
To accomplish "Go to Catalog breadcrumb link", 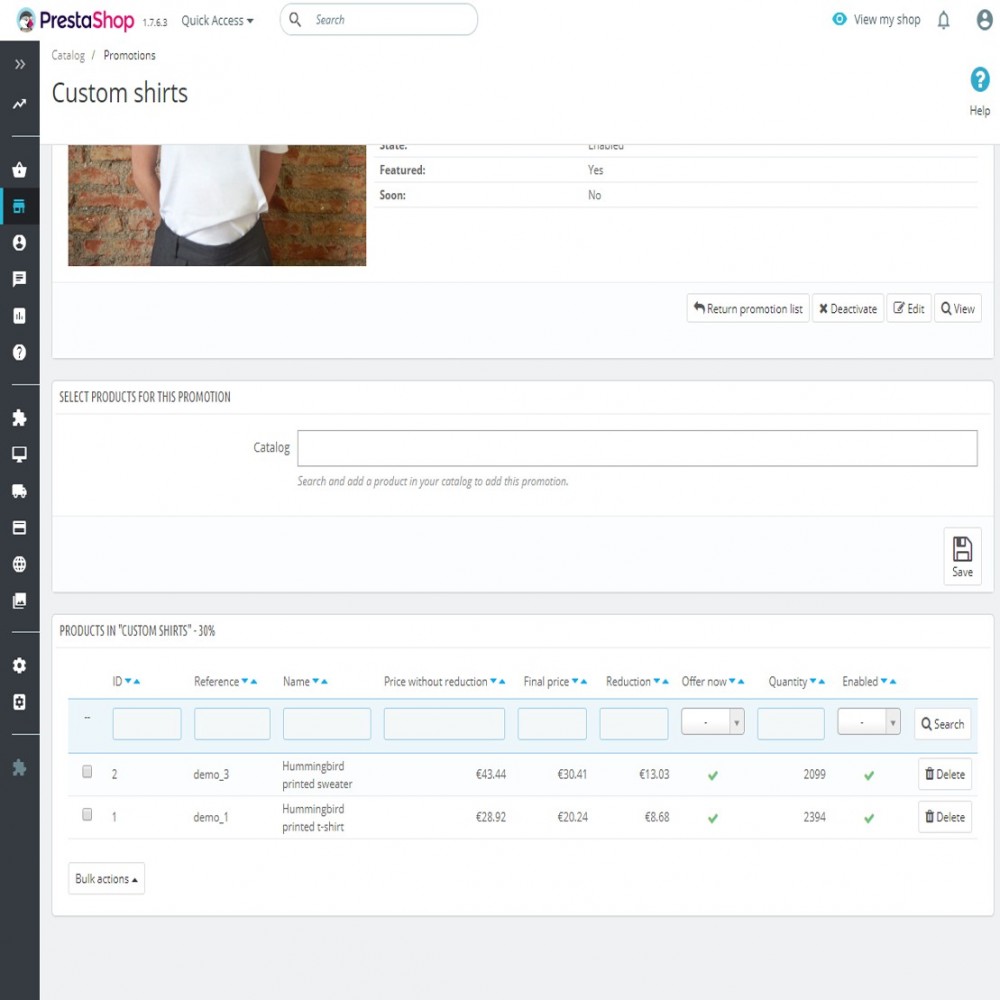I will (68, 56).
